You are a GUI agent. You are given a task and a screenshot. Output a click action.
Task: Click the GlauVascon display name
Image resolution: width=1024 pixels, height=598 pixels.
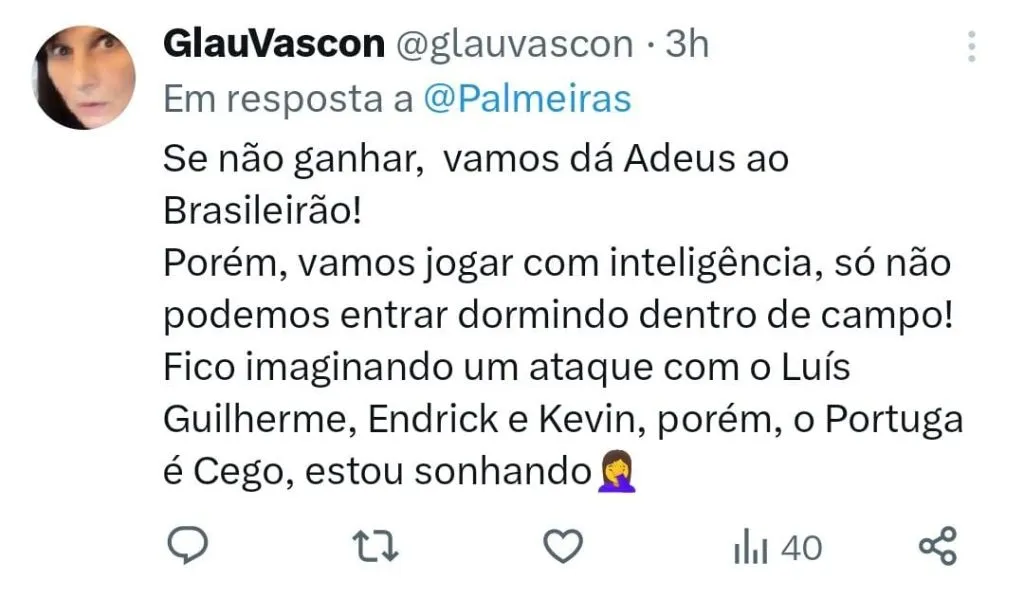click(274, 44)
